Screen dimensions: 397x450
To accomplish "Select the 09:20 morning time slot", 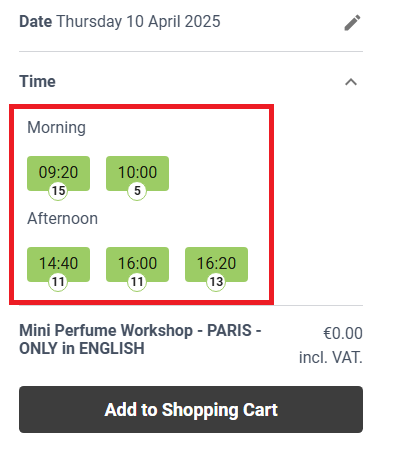I will pos(58,173).
